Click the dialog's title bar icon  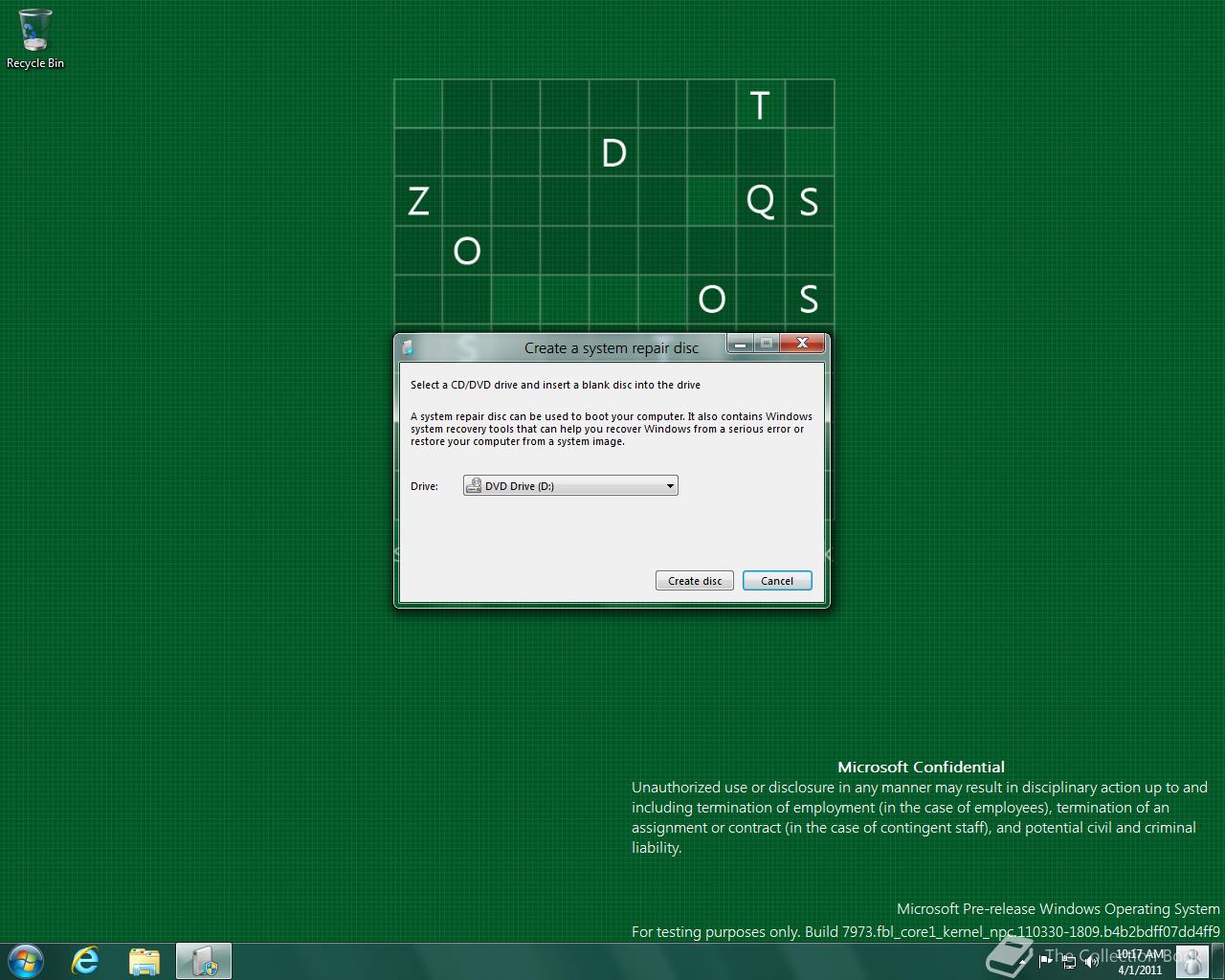pos(407,347)
